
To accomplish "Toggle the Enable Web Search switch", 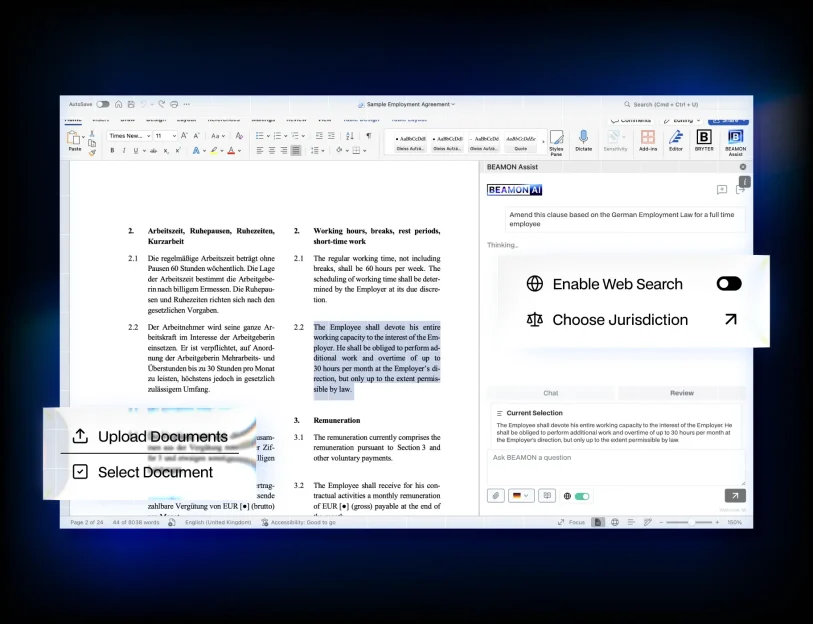I will coord(729,284).
